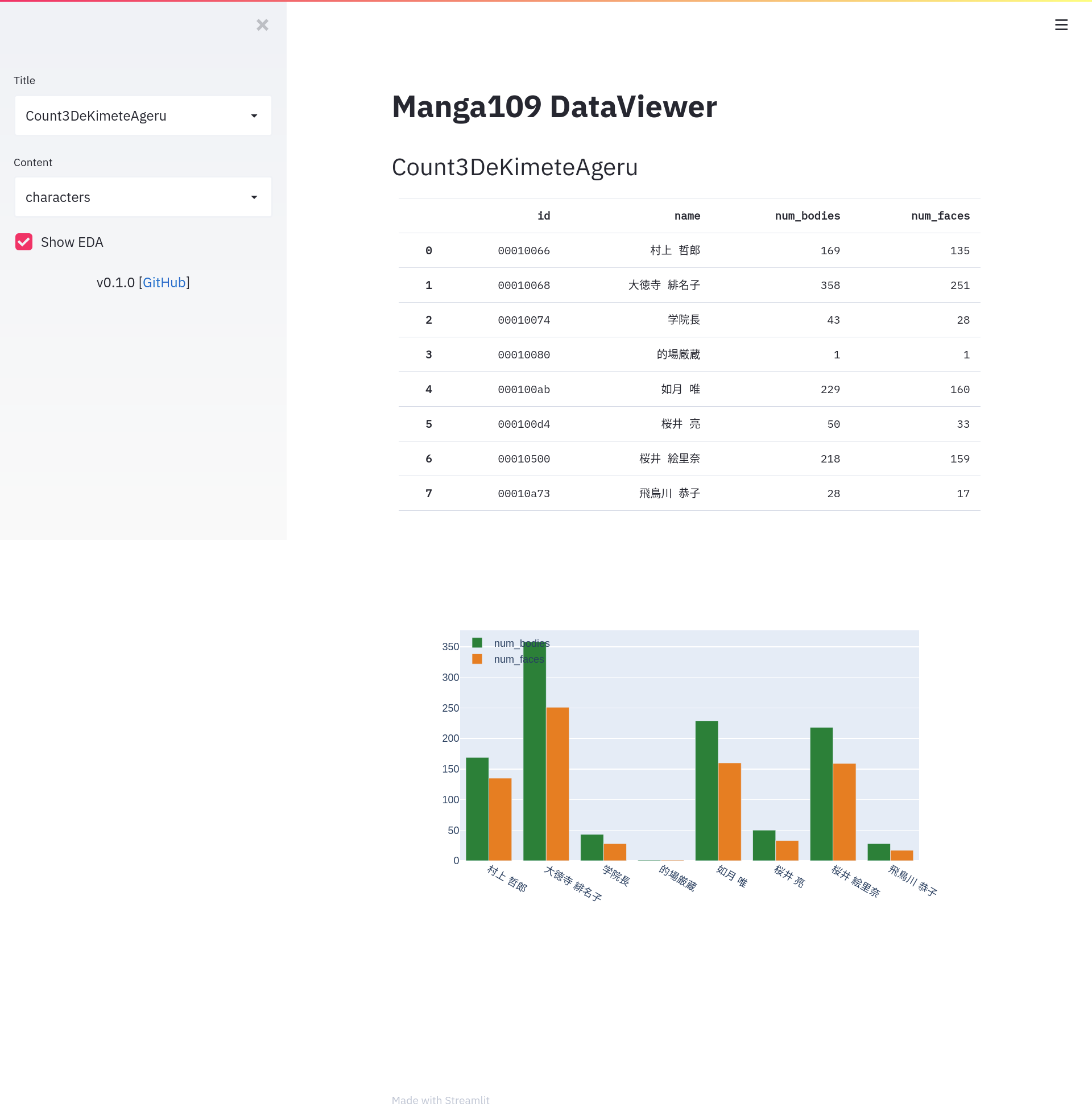
Task: Click the name column header
Action: click(686, 216)
